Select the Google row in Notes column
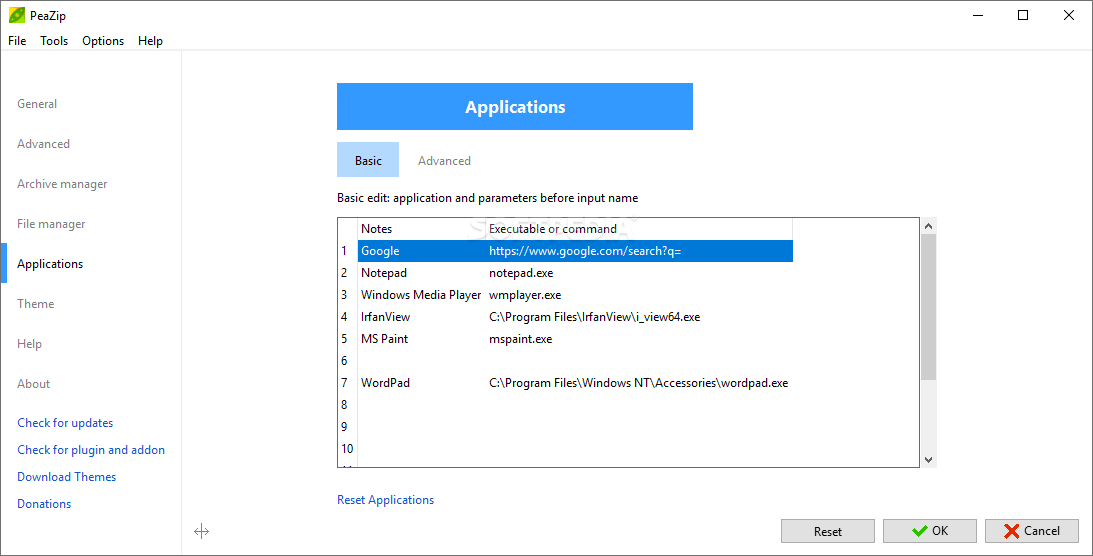 (422, 251)
